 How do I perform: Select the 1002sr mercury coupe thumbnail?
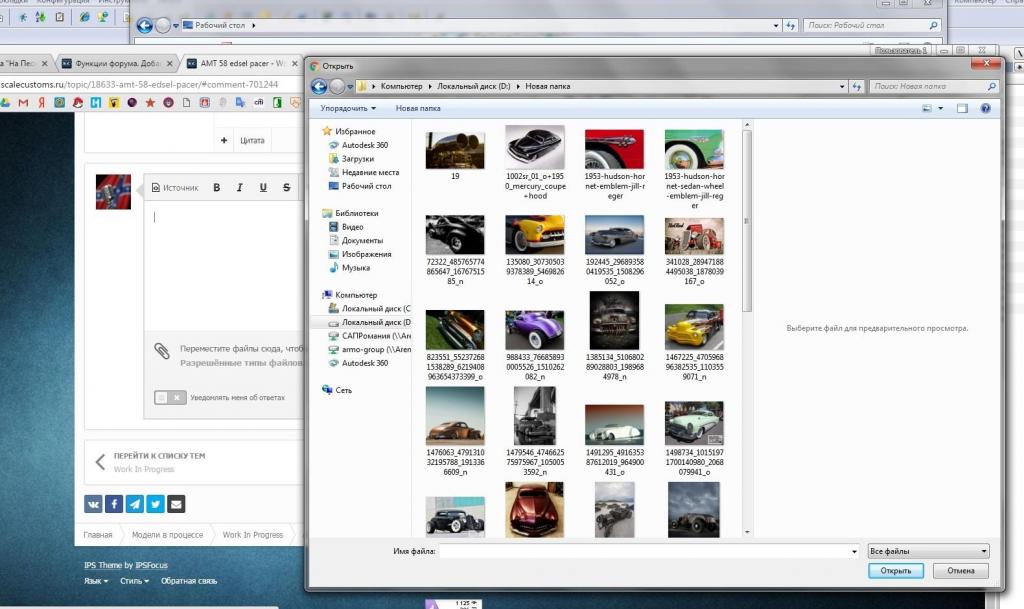pos(534,148)
